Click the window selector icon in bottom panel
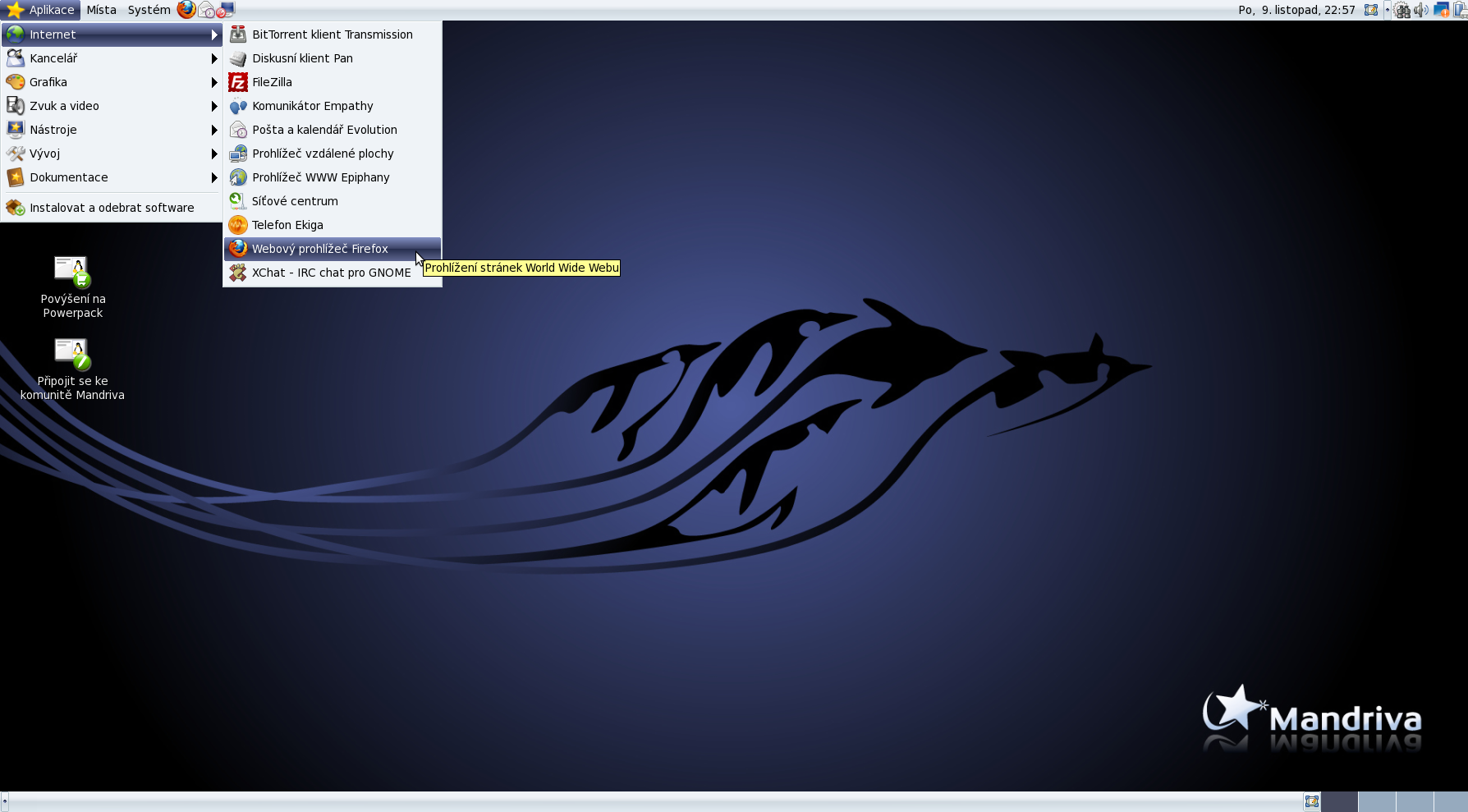The image size is (1468, 812). tap(1312, 801)
